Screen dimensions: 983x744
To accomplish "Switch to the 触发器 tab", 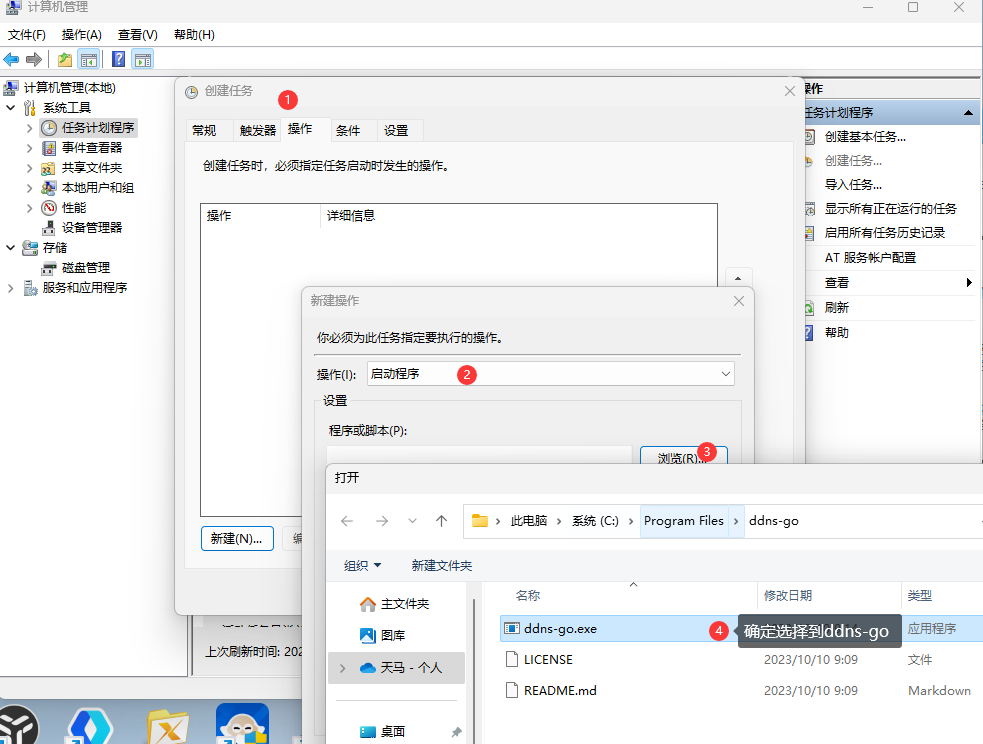I will coord(258,130).
